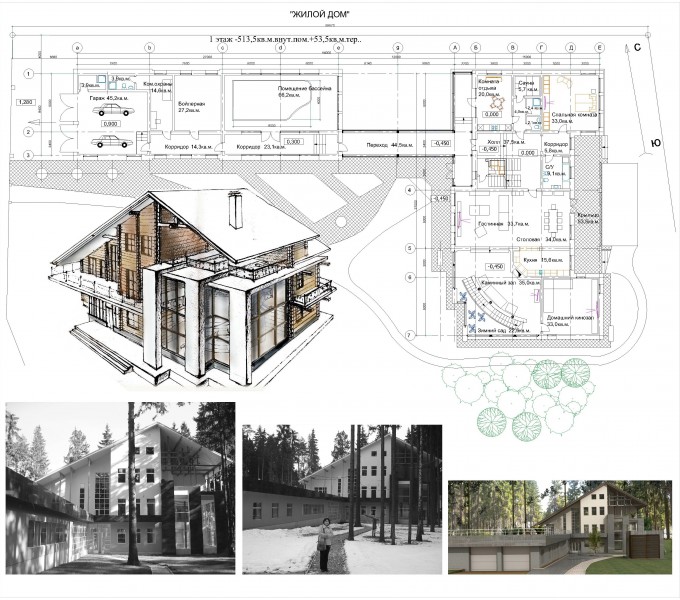680x600 pixels.
Task: Select the "-0,450" level mark in Переход
Action: click(441, 143)
